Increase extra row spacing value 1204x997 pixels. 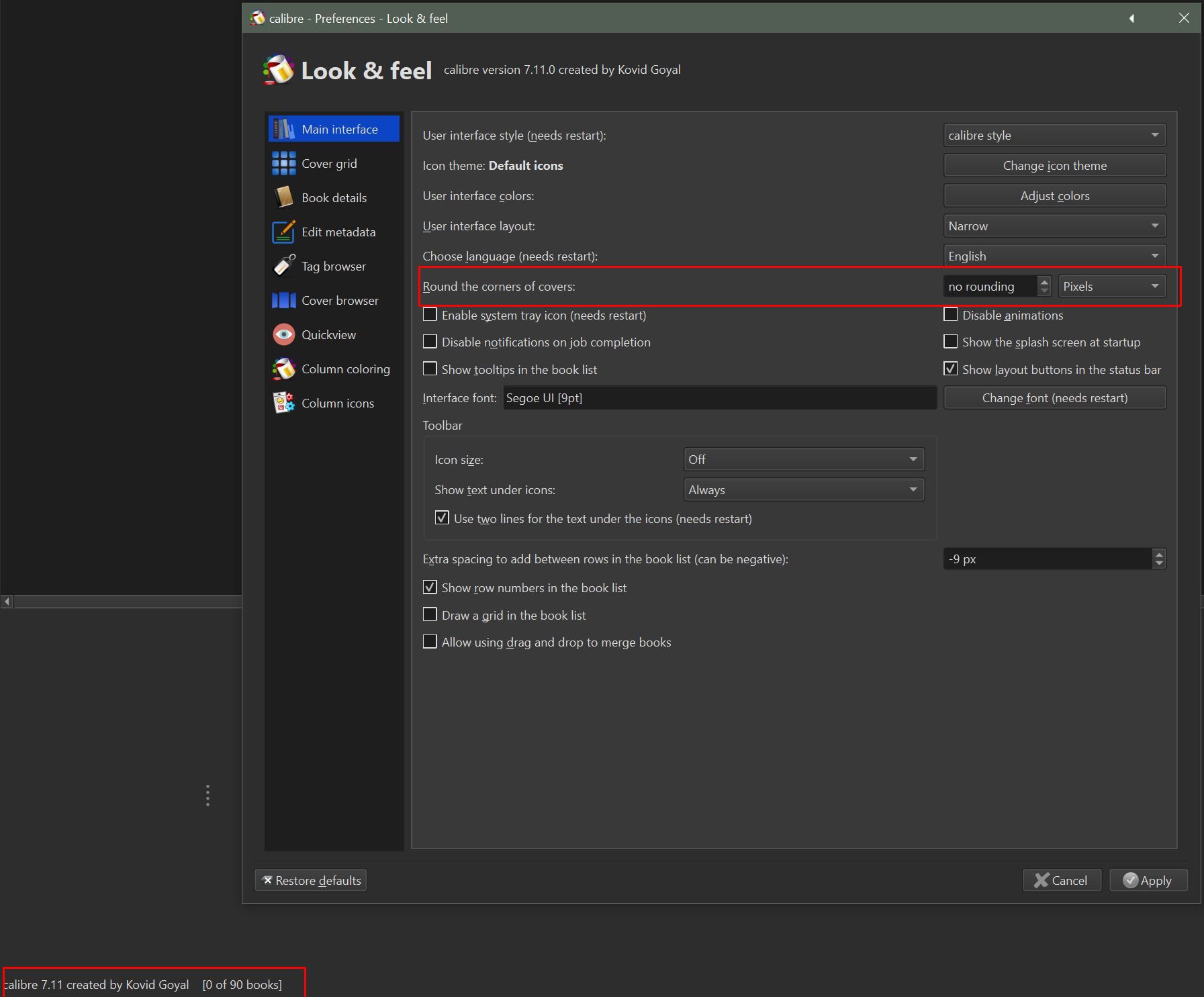click(x=1159, y=554)
